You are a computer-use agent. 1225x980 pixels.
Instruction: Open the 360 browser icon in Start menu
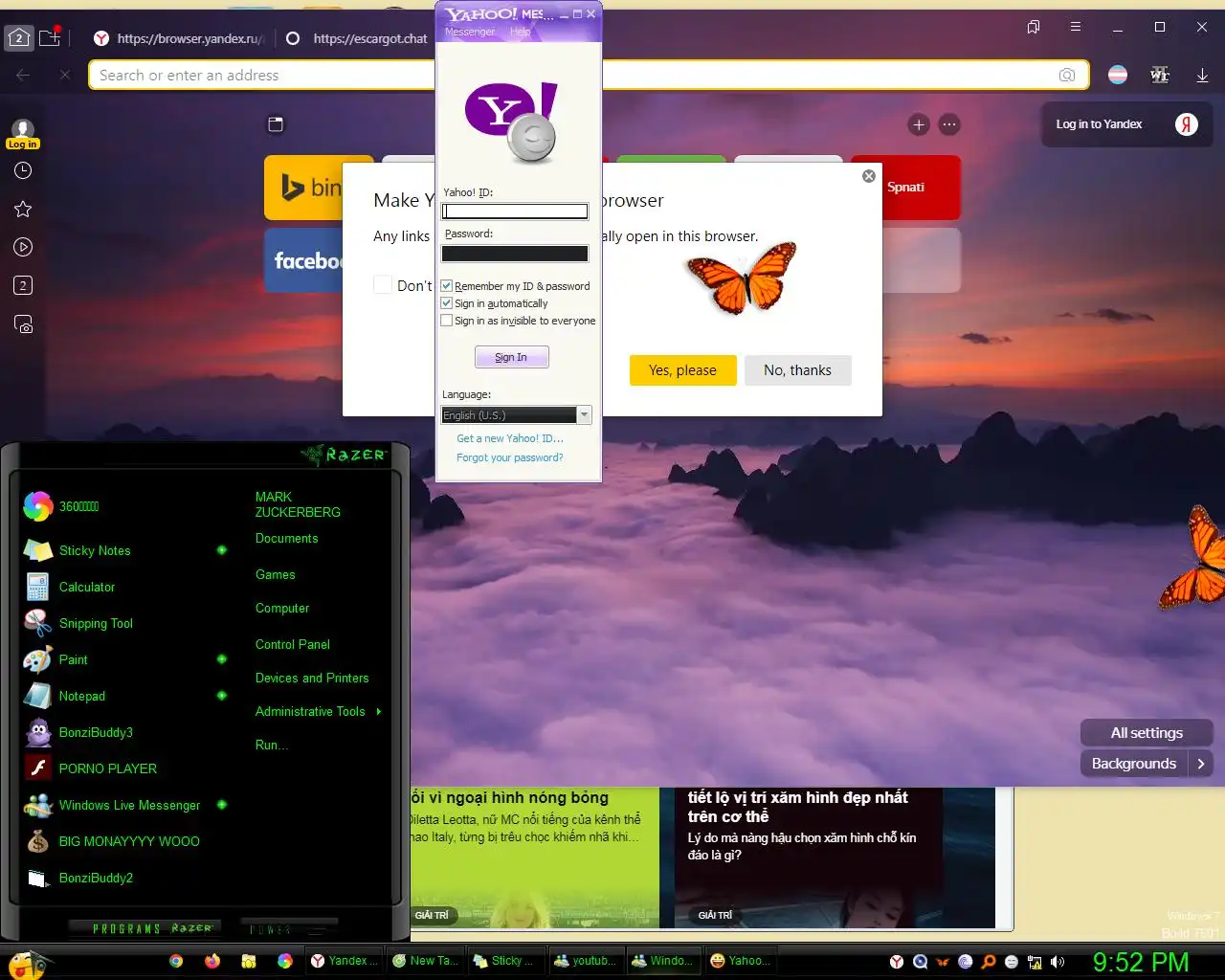pyautogui.click(x=38, y=506)
